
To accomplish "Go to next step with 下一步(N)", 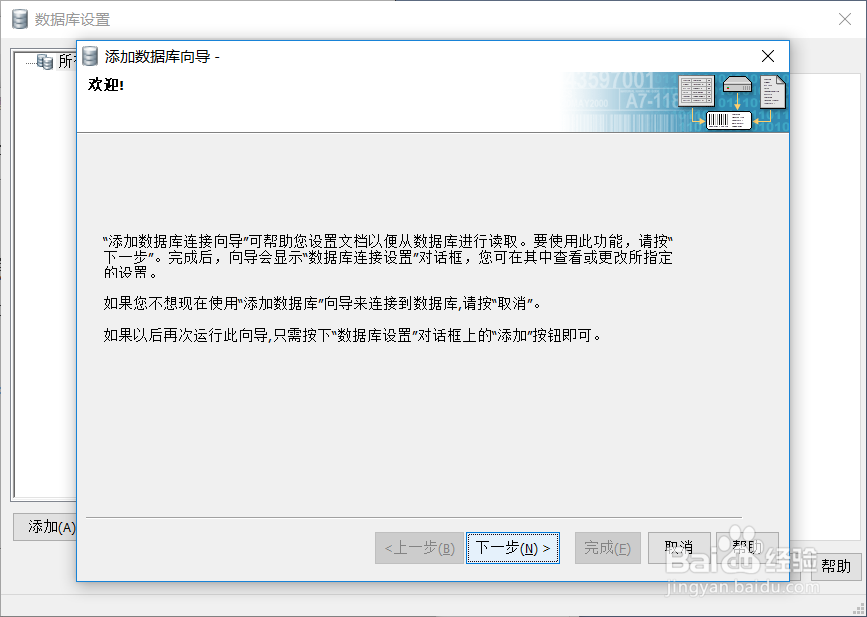I will (513, 548).
